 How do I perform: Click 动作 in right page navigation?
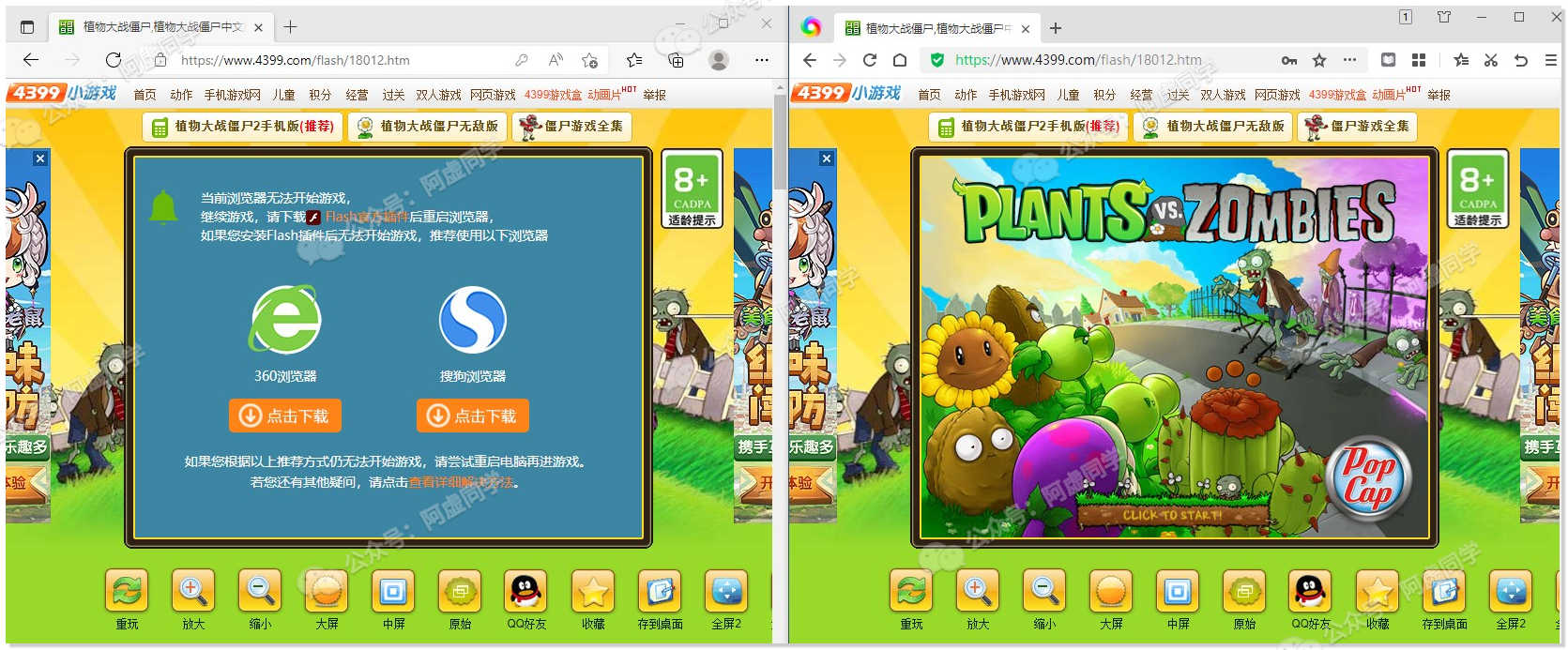[x=966, y=95]
